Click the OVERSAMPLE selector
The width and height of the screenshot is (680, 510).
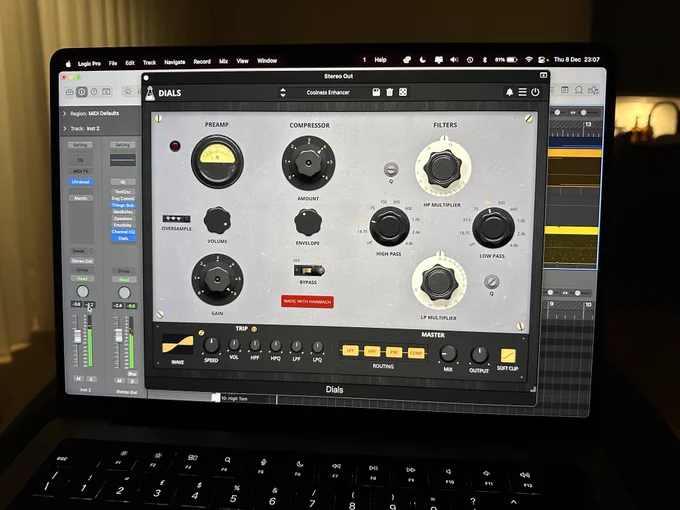tap(176, 219)
